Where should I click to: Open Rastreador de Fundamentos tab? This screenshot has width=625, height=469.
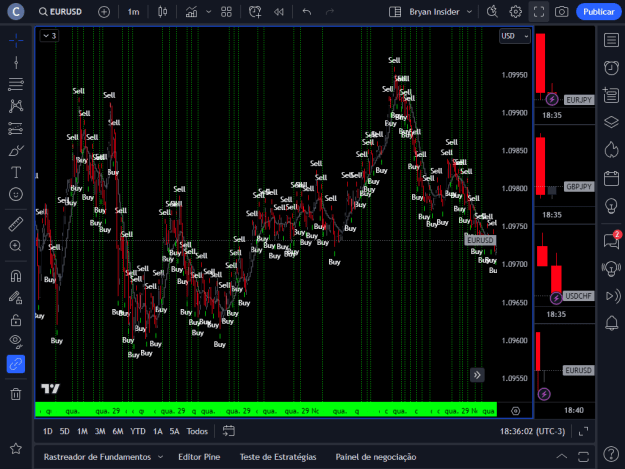tap(97, 457)
